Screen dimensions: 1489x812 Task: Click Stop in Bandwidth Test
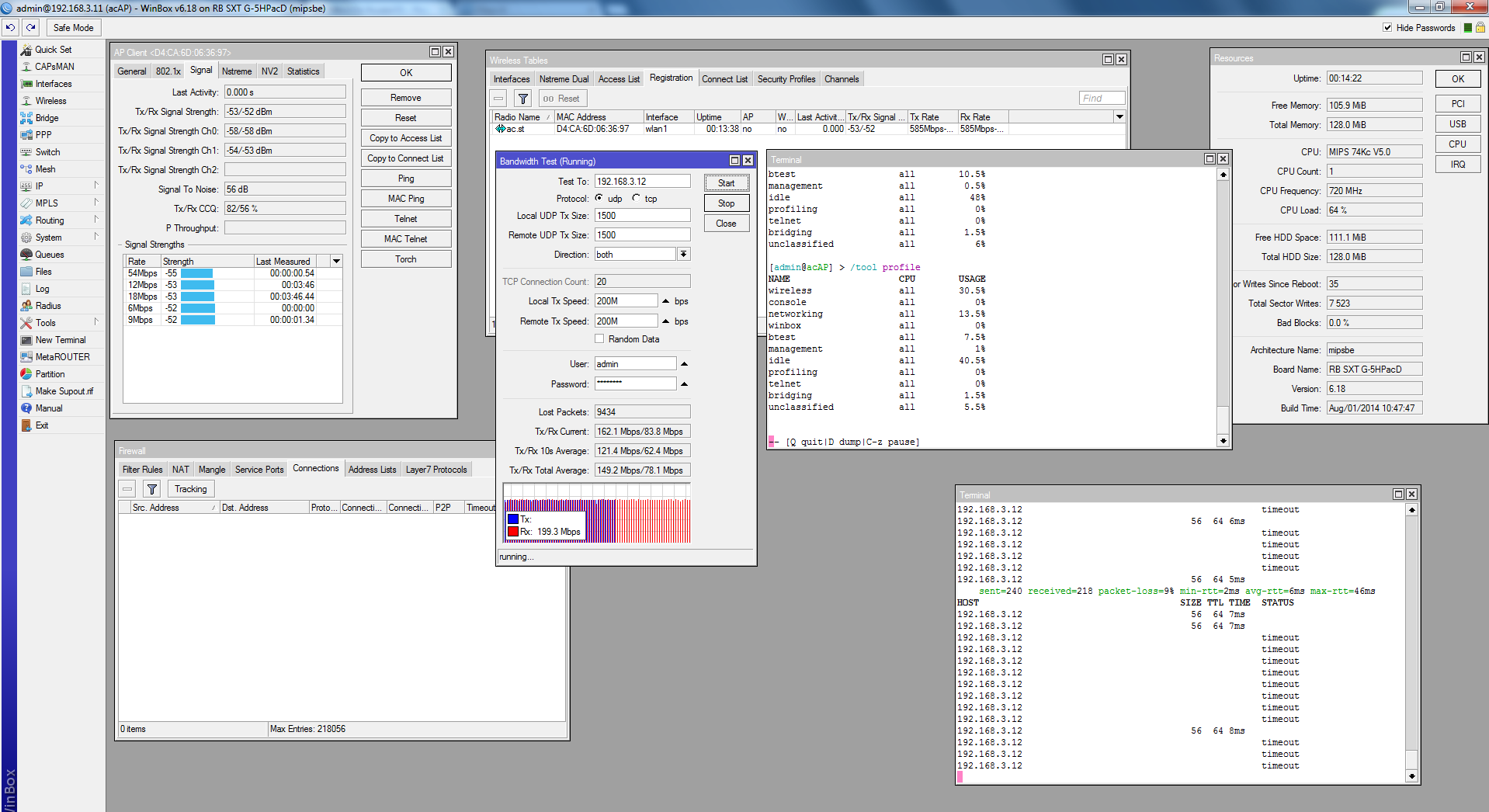point(727,203)
